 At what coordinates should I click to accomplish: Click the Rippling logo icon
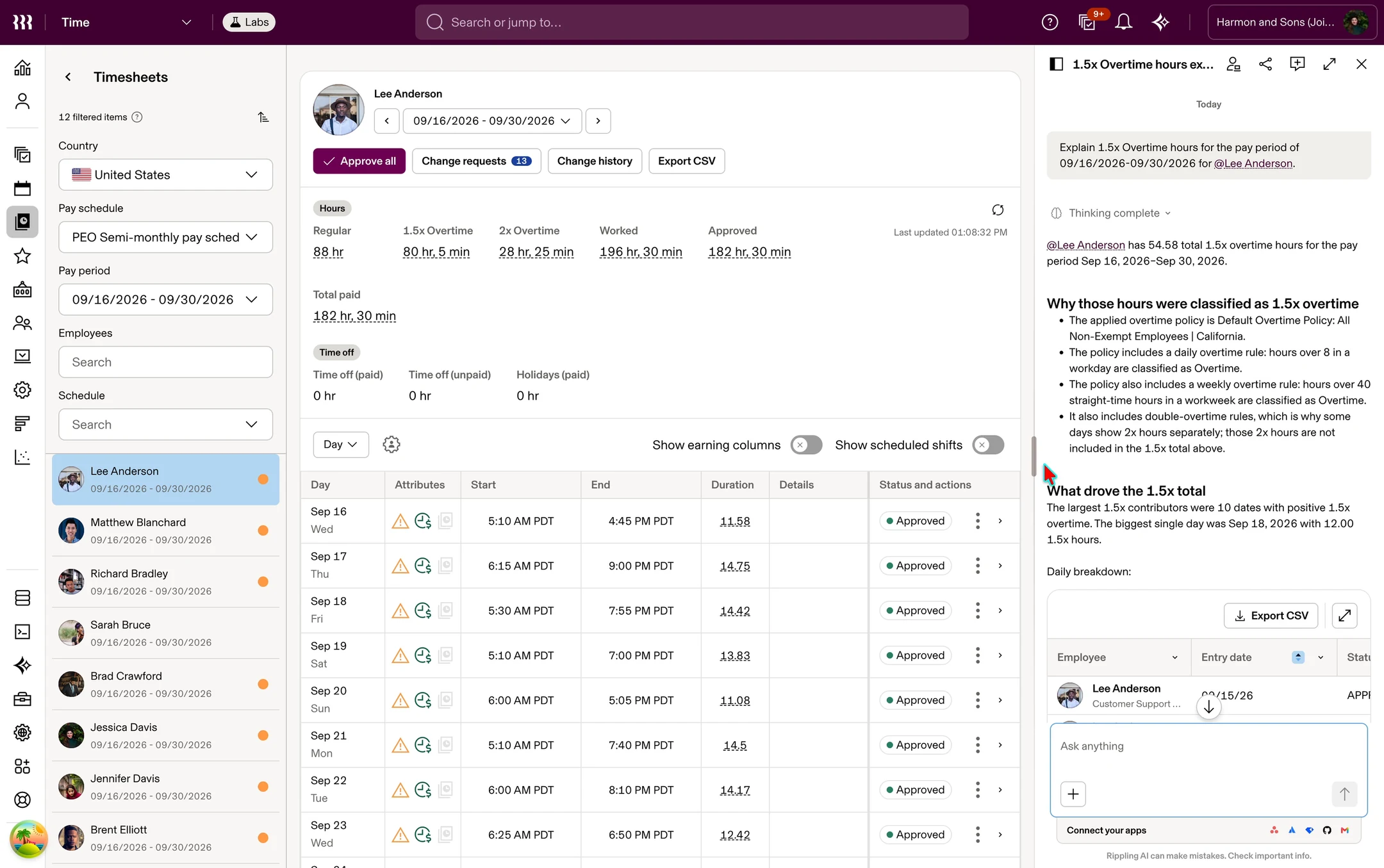[x=22, y=22]
